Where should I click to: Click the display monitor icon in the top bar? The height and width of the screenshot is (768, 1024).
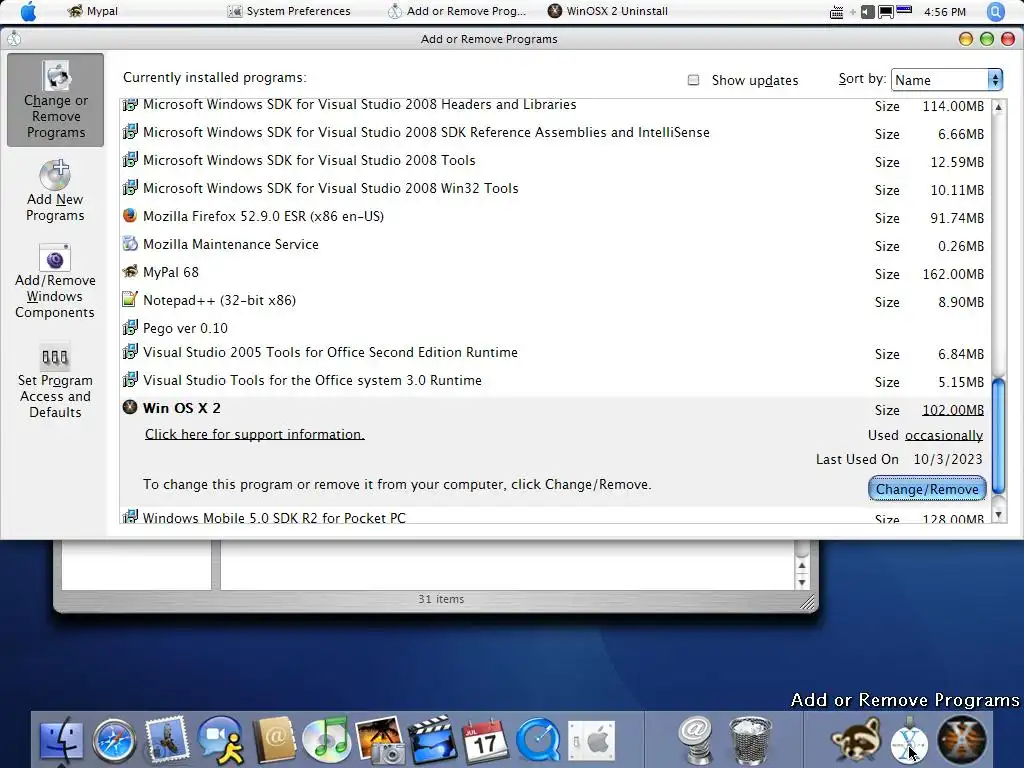point(886,12)
